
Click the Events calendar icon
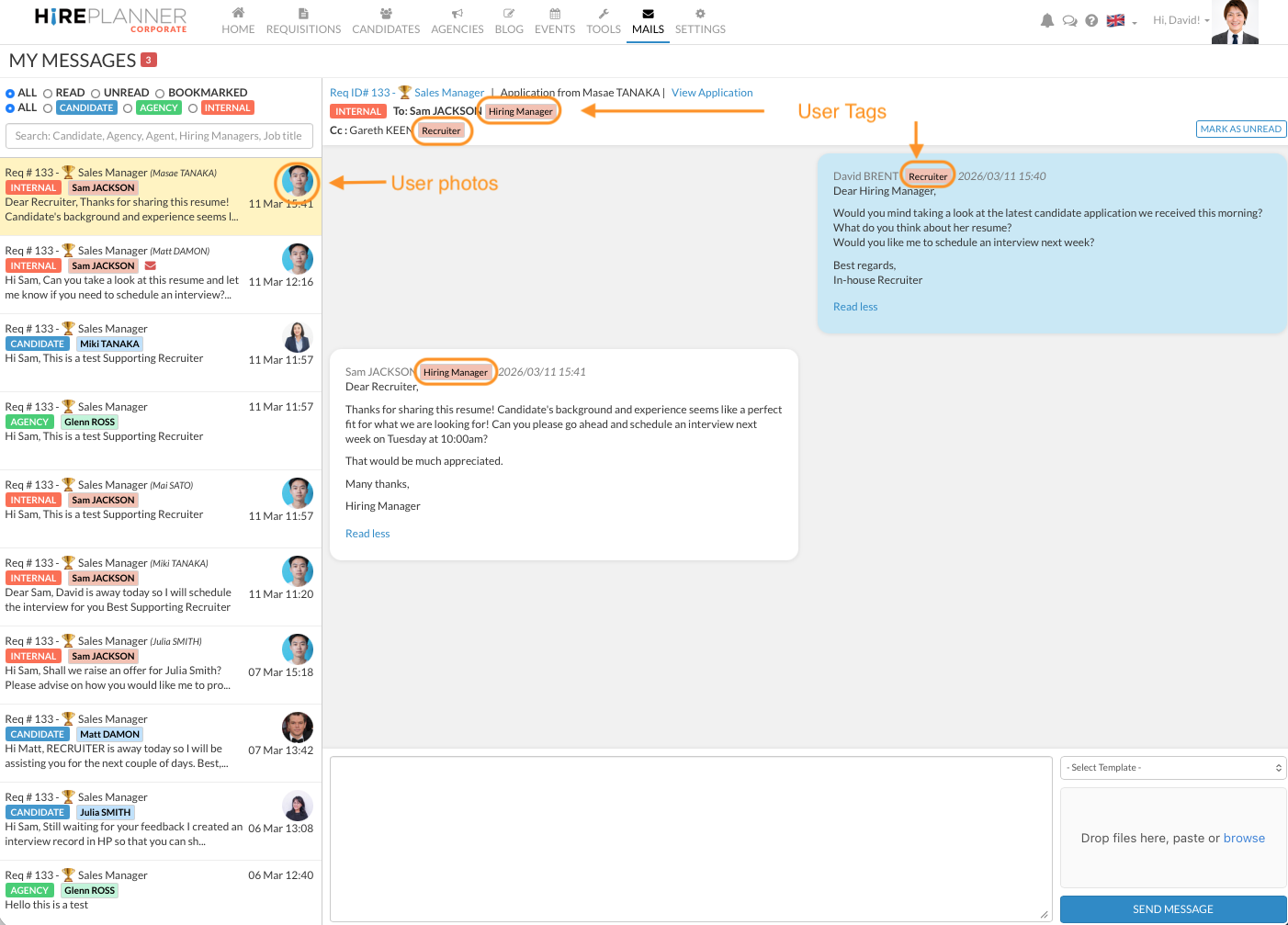click(x=555, y=14)
